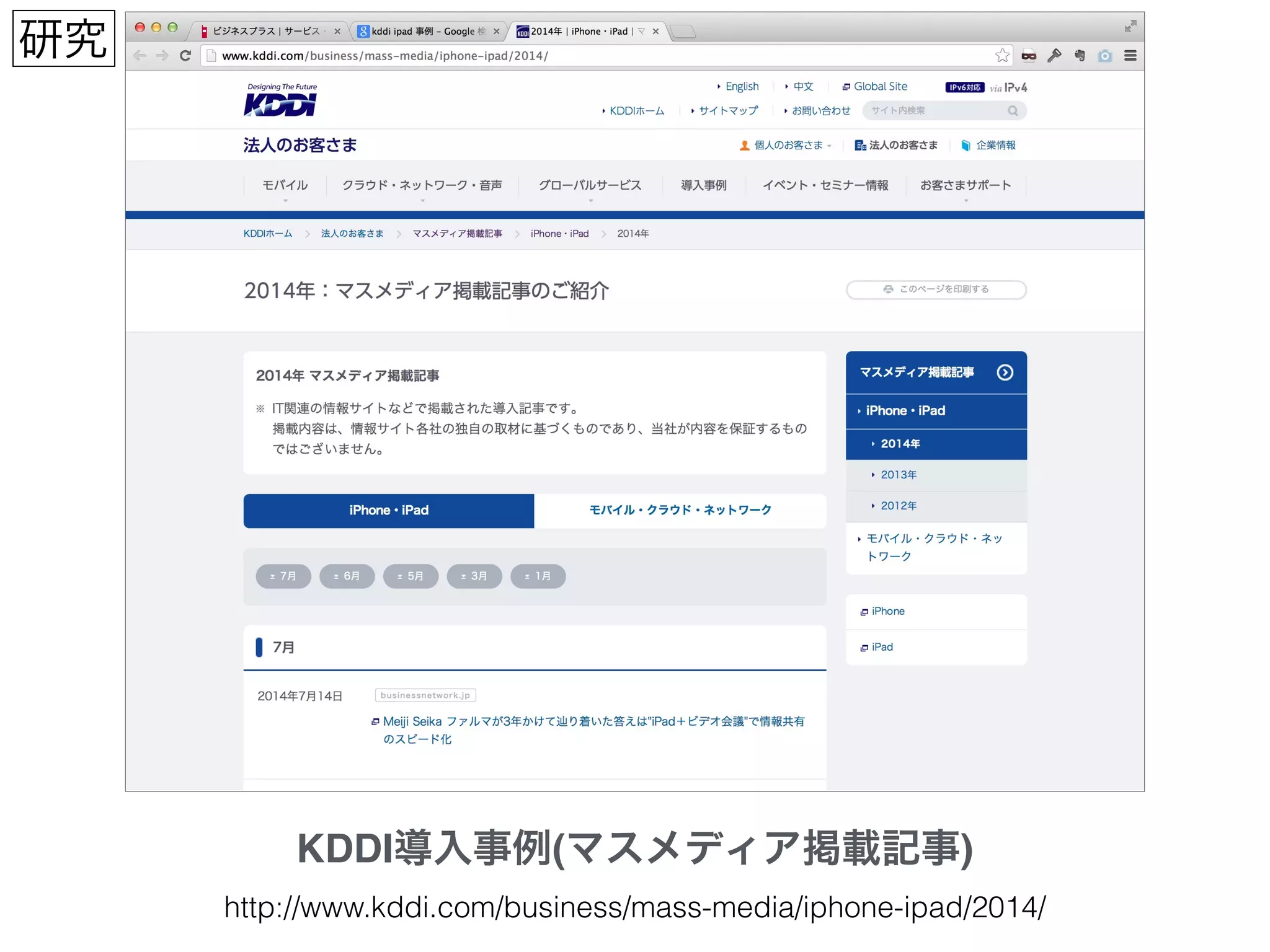Click マスメディア掲載記事 in the breadcrumb
The image size is (1270, 952).
(457, 234)
